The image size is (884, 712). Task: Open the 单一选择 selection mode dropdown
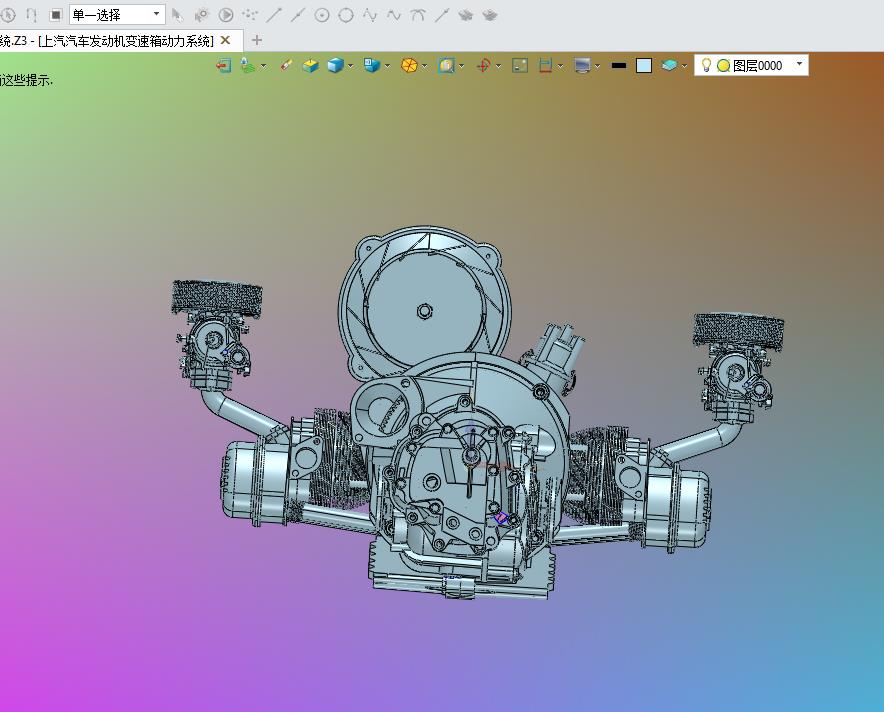click(117, 15)
